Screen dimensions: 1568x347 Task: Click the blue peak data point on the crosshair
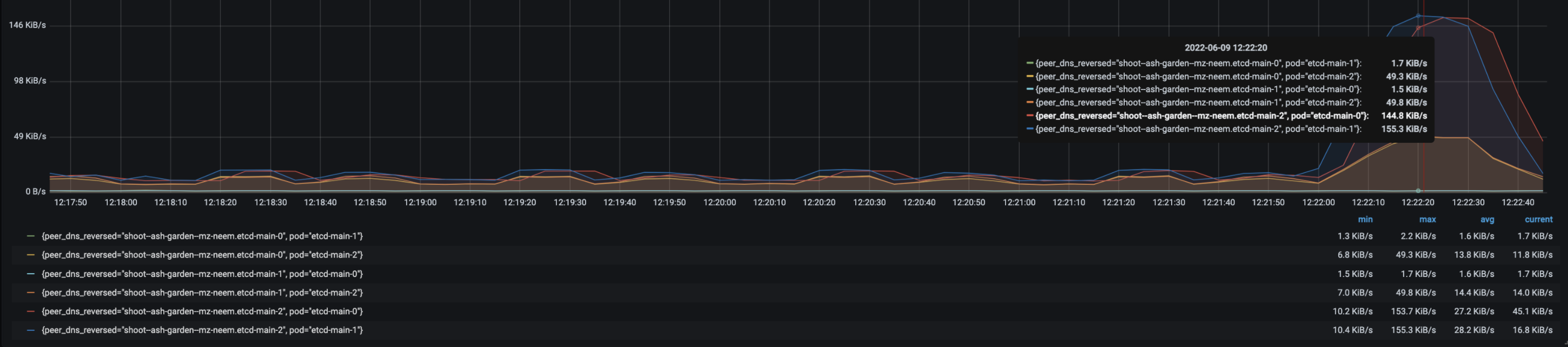1418,16
